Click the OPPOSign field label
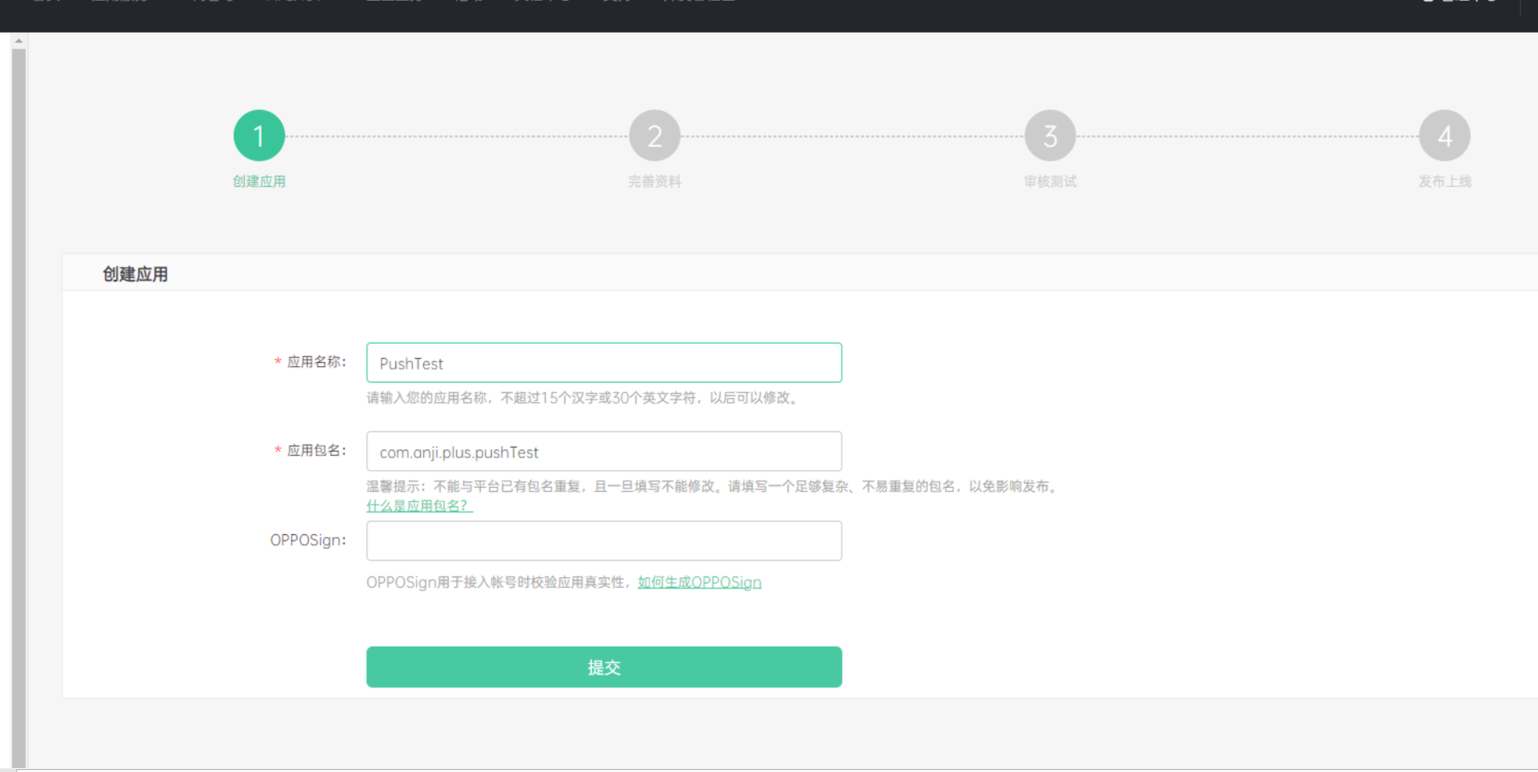 [307, 540]
